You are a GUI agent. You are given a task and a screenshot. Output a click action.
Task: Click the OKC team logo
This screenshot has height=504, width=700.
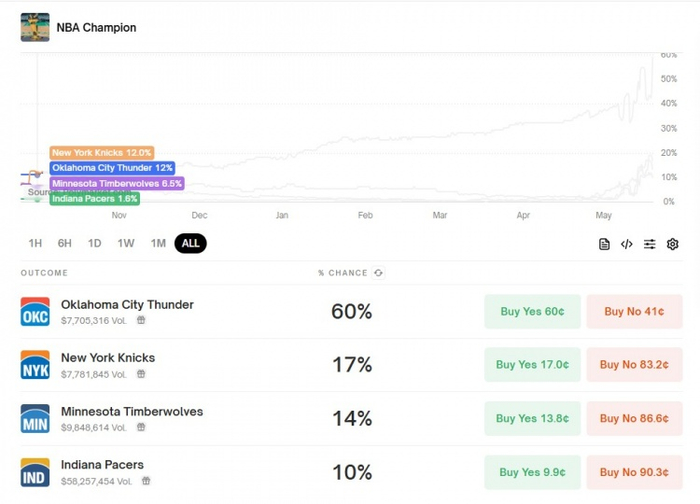point(35,312)
